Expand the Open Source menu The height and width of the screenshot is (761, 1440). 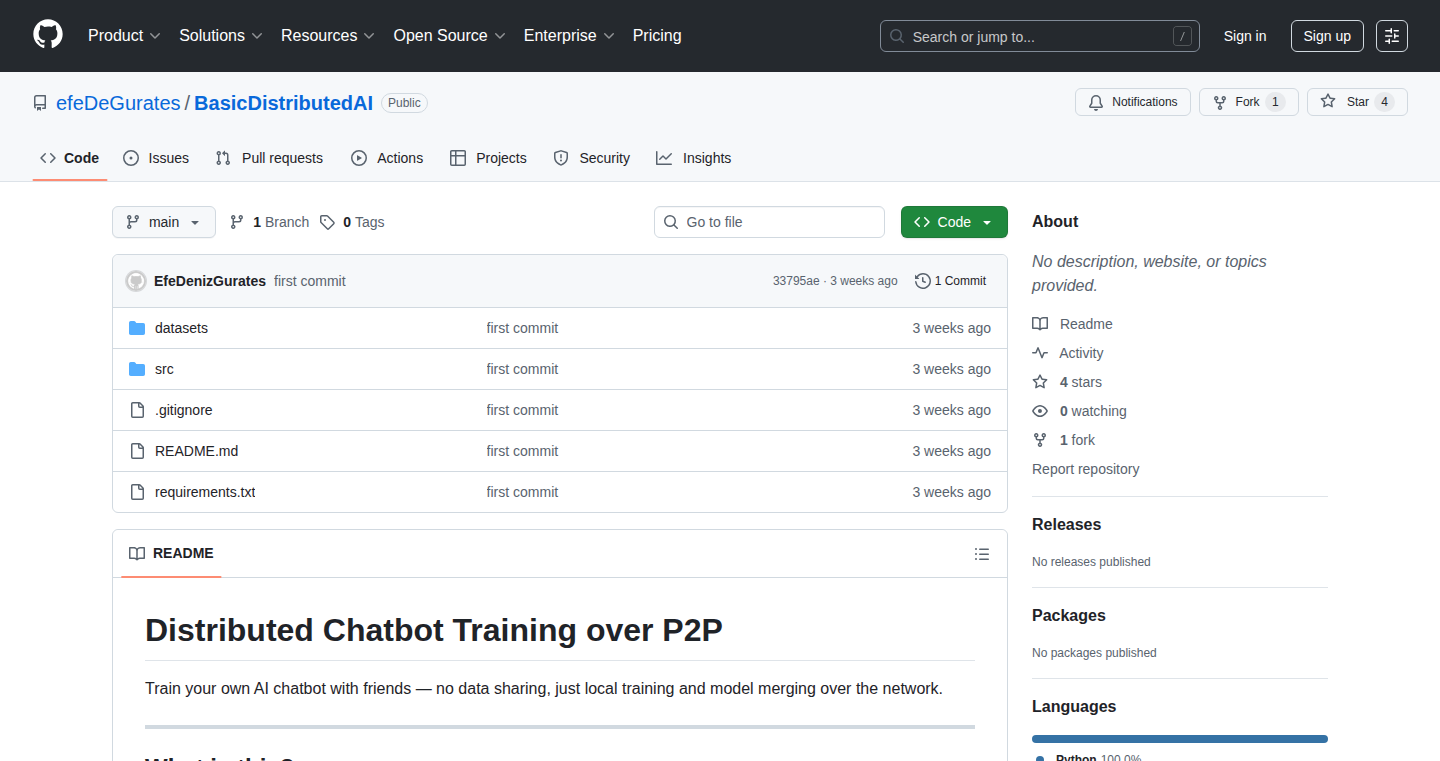[x=450, y=35]
